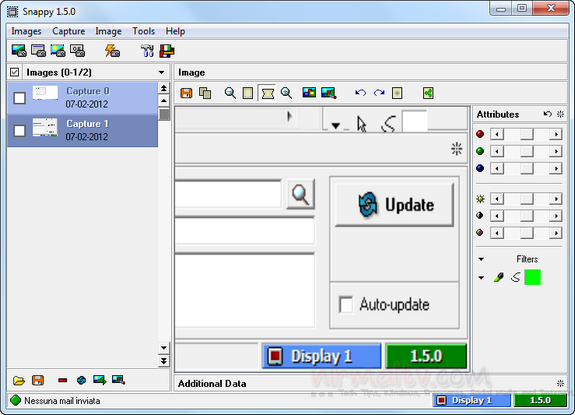Click the image with green arrow icon
This screenshot has width=575, height=415.
[x=99, y=380]
